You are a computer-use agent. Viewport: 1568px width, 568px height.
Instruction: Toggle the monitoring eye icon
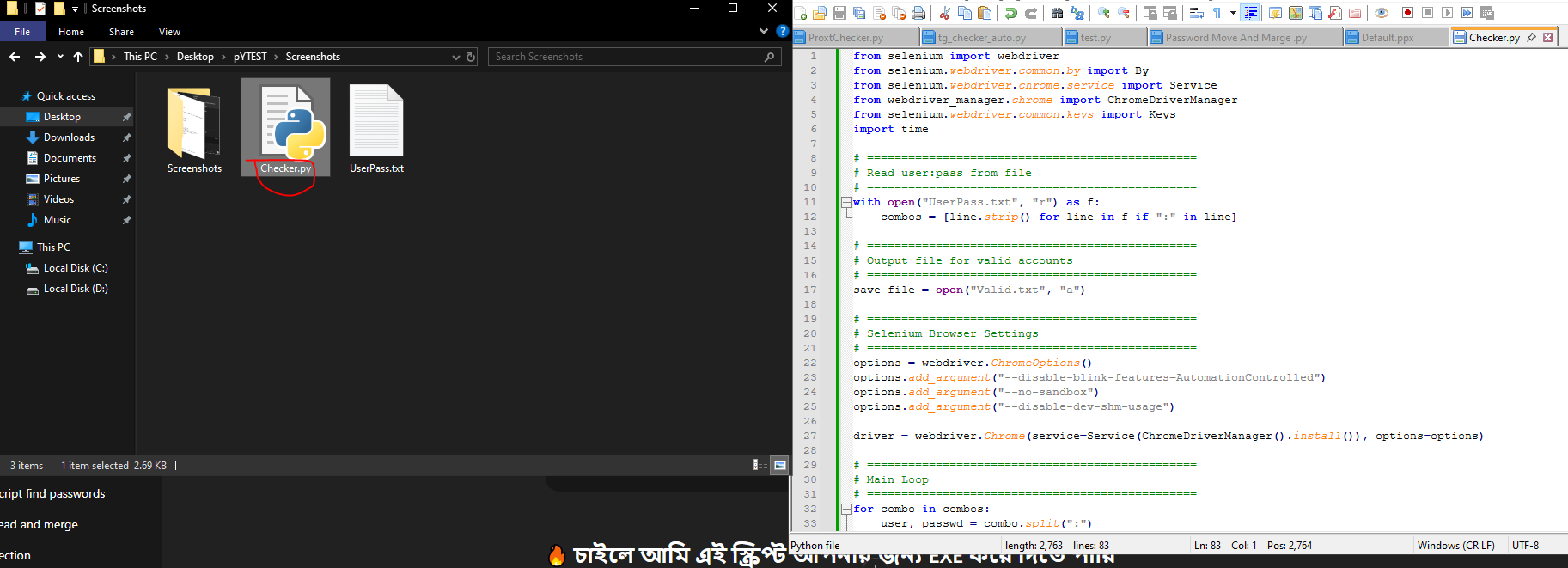1382,13
